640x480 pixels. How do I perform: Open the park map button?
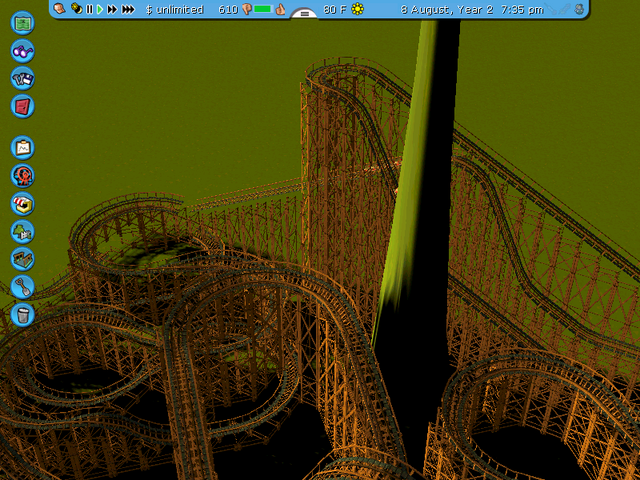point(22,23)
